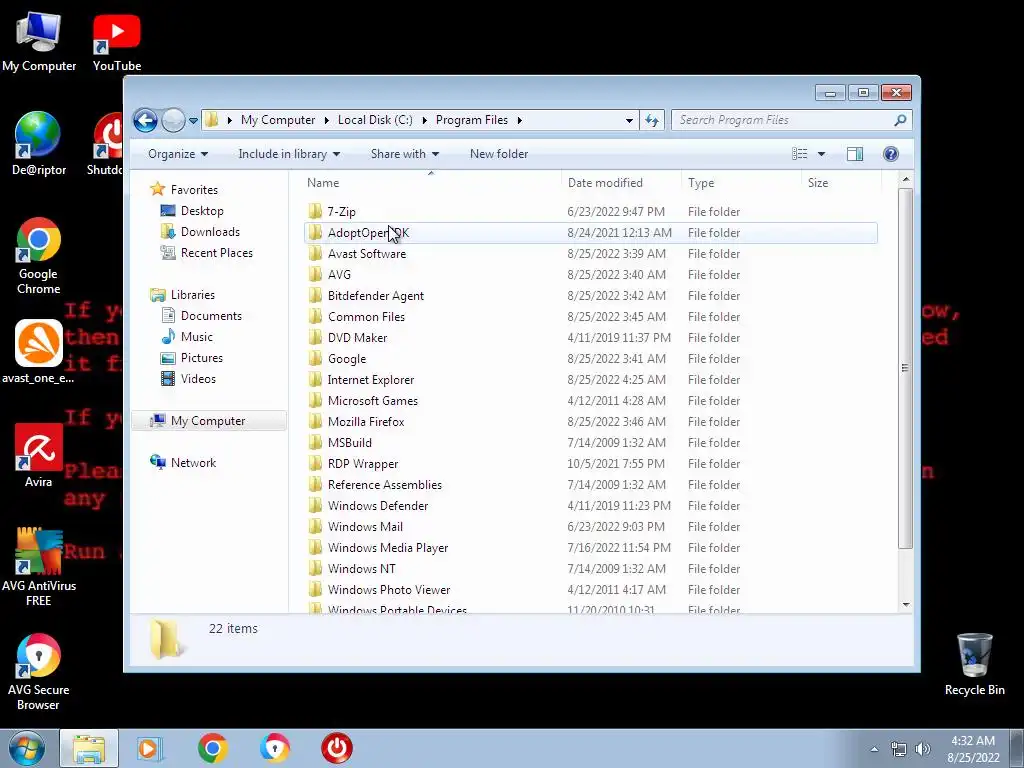1024x768 pixels.
Task: Click the file list vertical scrollbar thumb
Action: click(x=905, y=368)
